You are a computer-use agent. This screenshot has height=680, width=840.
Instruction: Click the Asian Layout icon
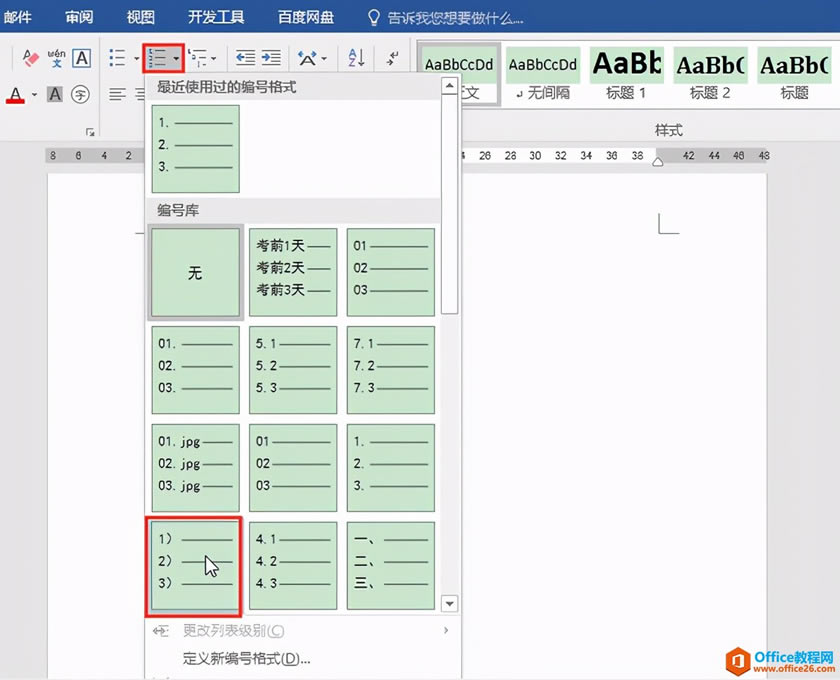(307, 58)
